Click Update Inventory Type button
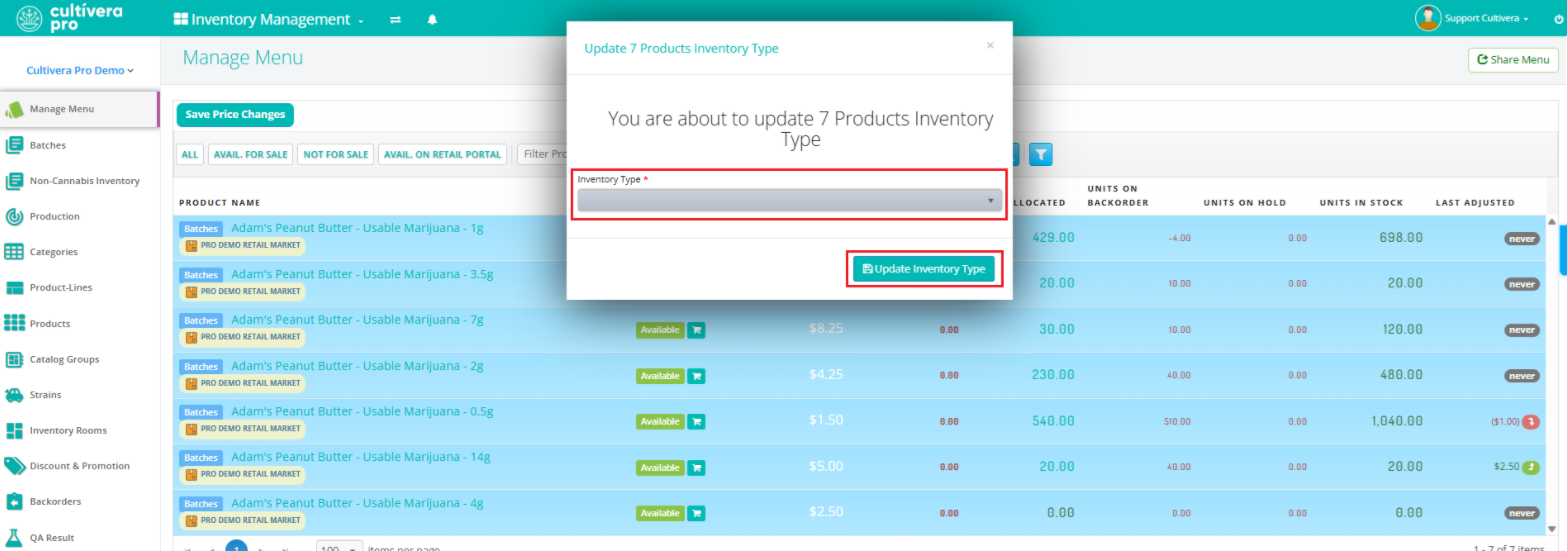Viewport: 1567px width, 551px height. [923, 269]
